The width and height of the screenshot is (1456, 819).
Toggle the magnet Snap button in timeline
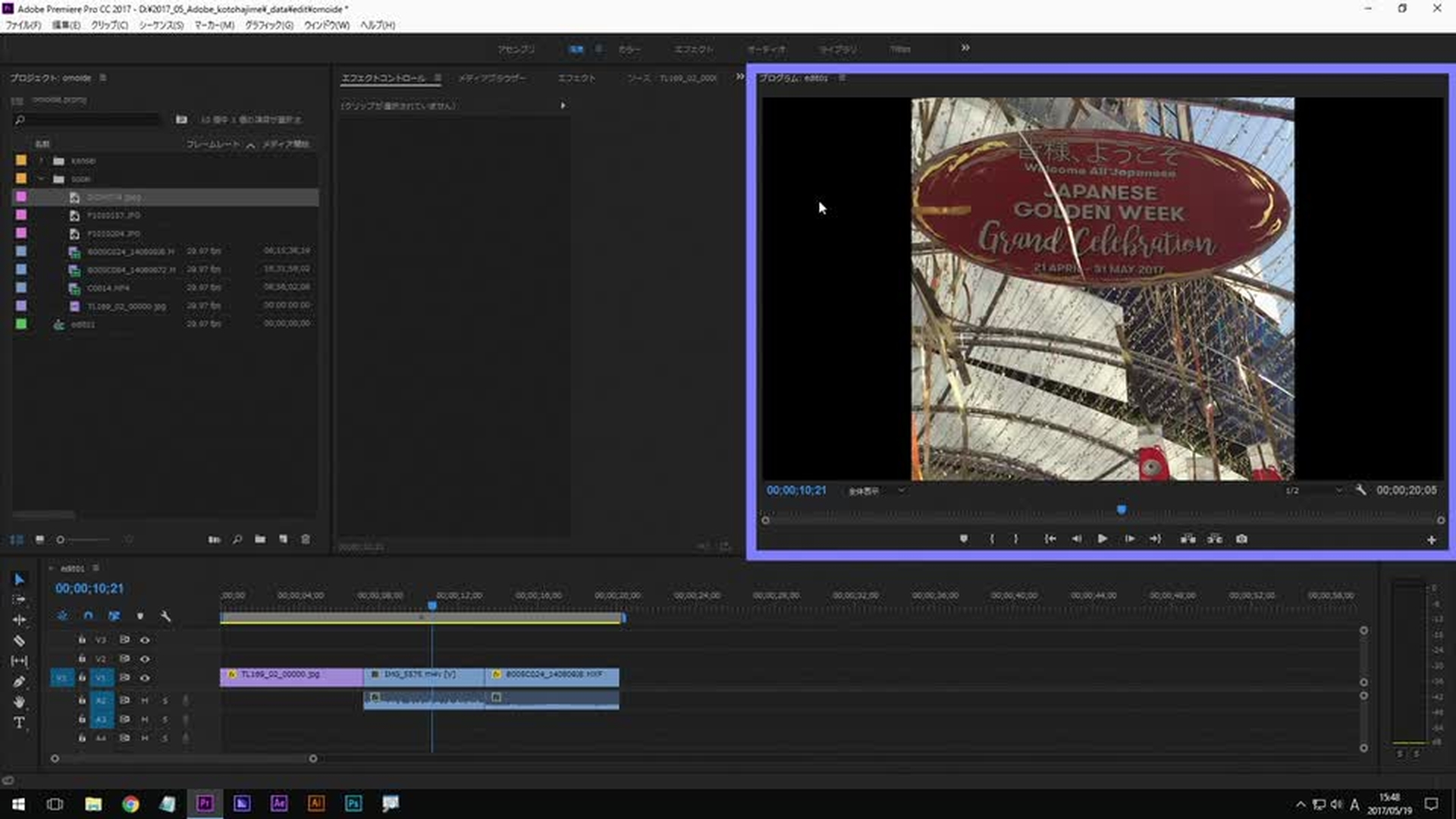pos(88,617)
